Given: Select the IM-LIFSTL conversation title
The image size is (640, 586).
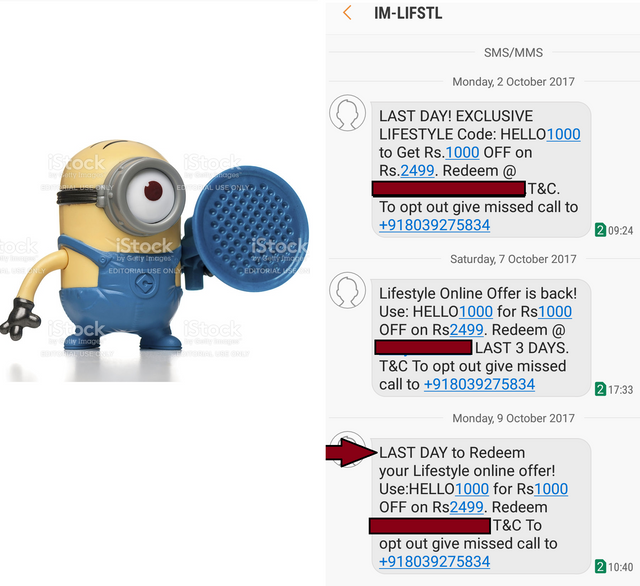Looking at the screenshot, I should 408,13.
